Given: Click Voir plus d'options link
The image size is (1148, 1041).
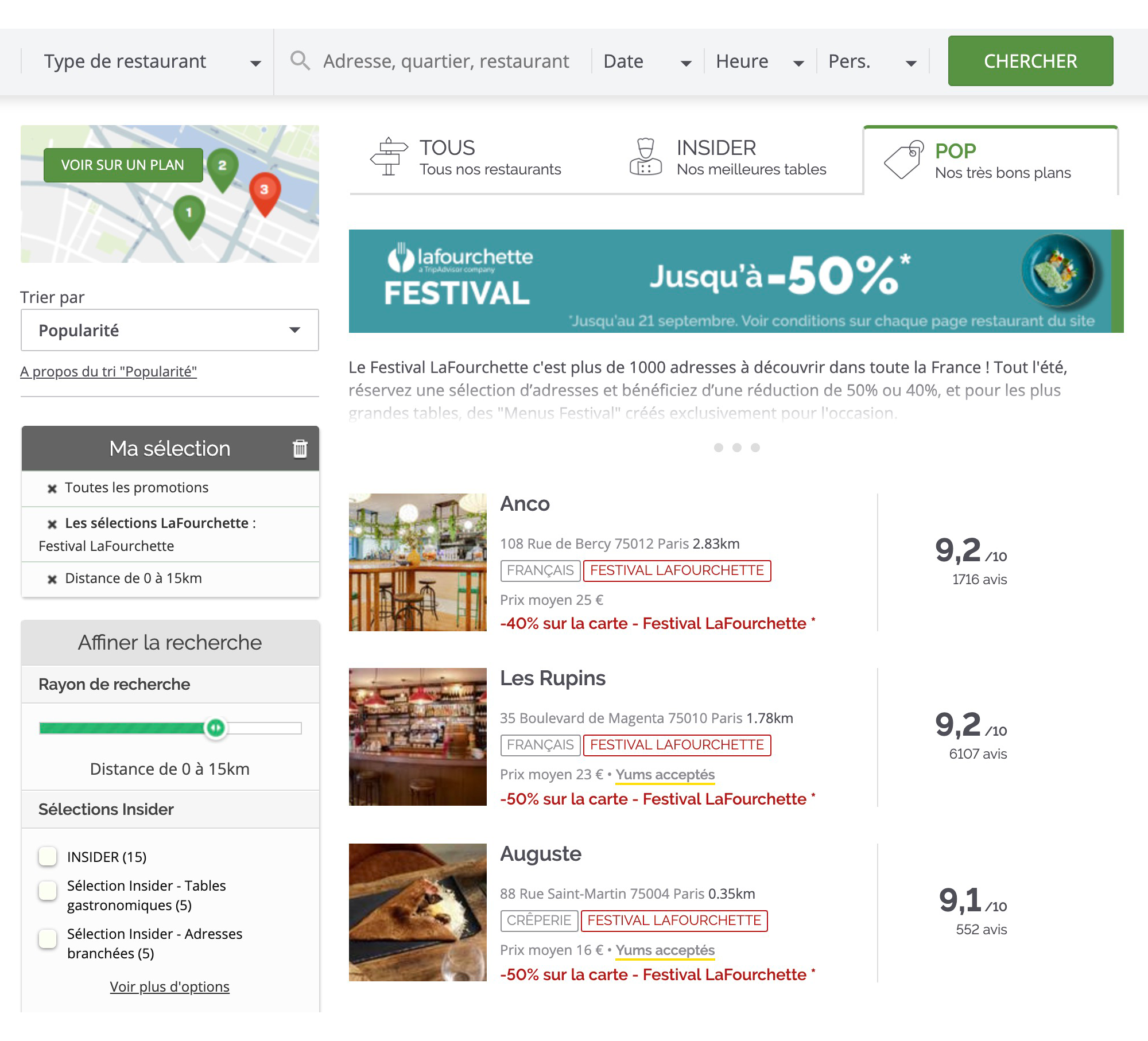Looking at the screenshot, I should tap(170, 986).
